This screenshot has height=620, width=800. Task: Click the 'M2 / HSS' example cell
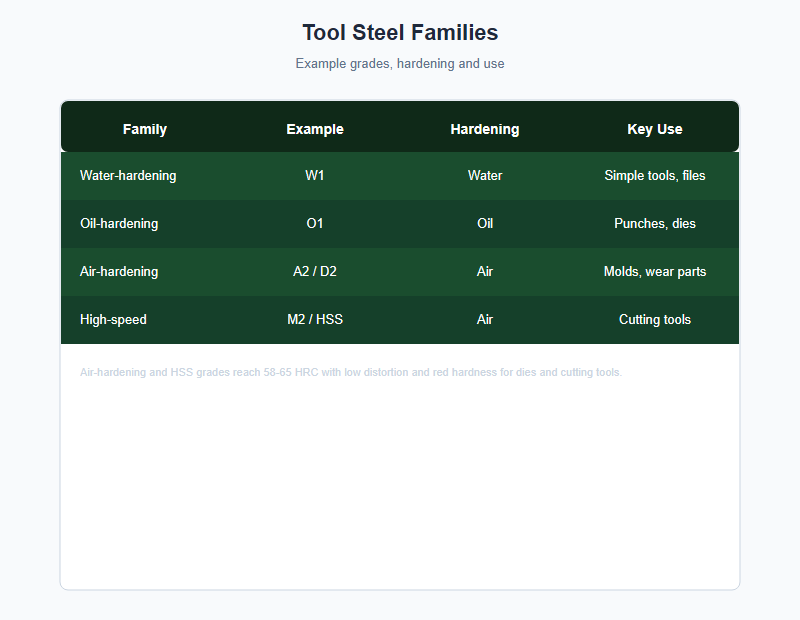(315, 319)
